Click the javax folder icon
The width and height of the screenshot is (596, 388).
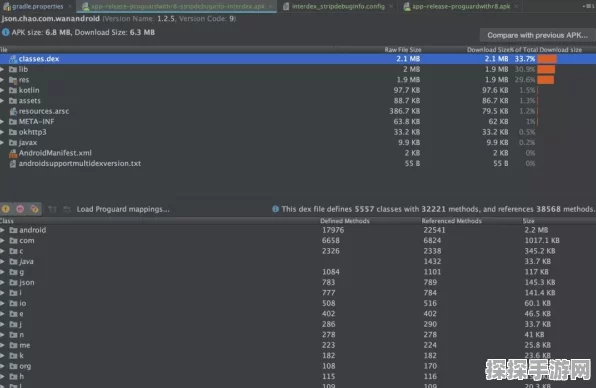(x=13, y=143)
